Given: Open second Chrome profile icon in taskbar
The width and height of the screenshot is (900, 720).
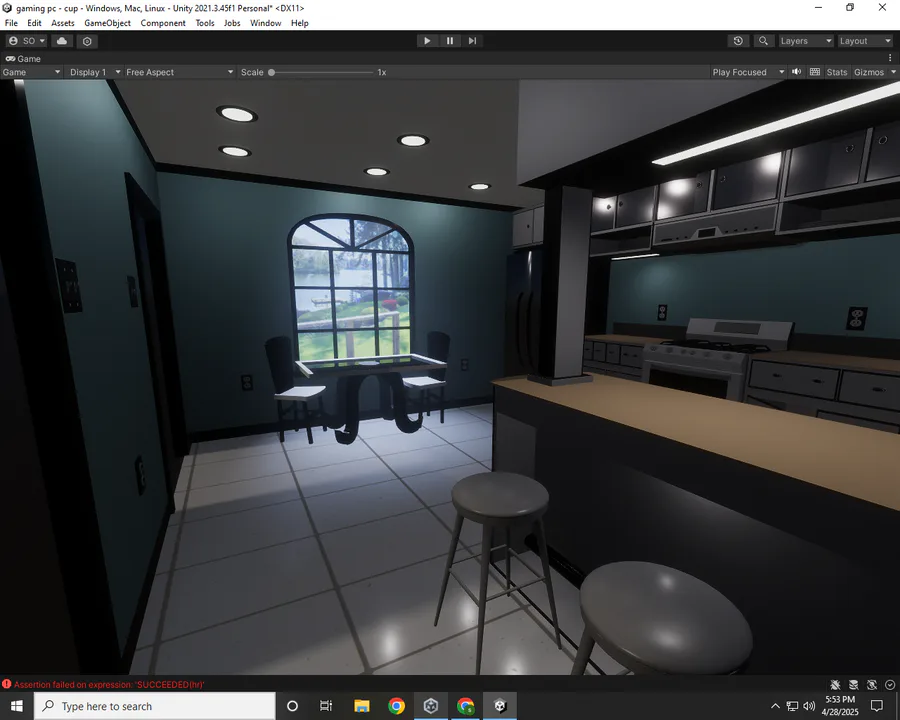Looking at the screenshot, I should coord(465,706).
